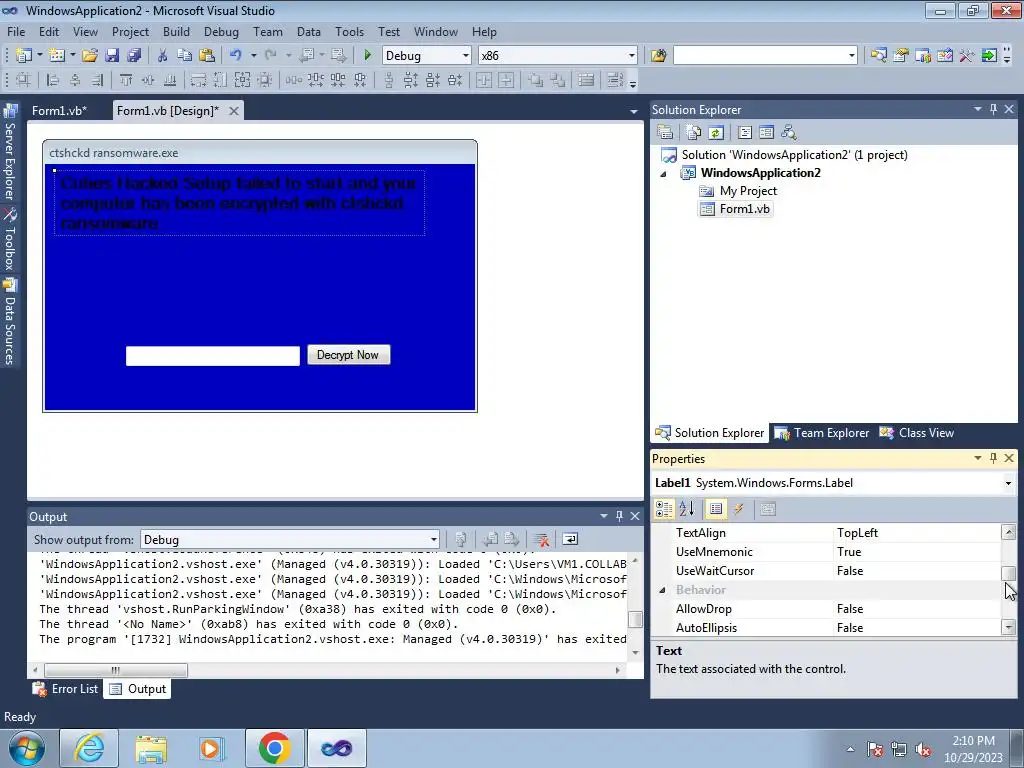
Task: Open the Server Explorer side tab
Action: (9, 153)
